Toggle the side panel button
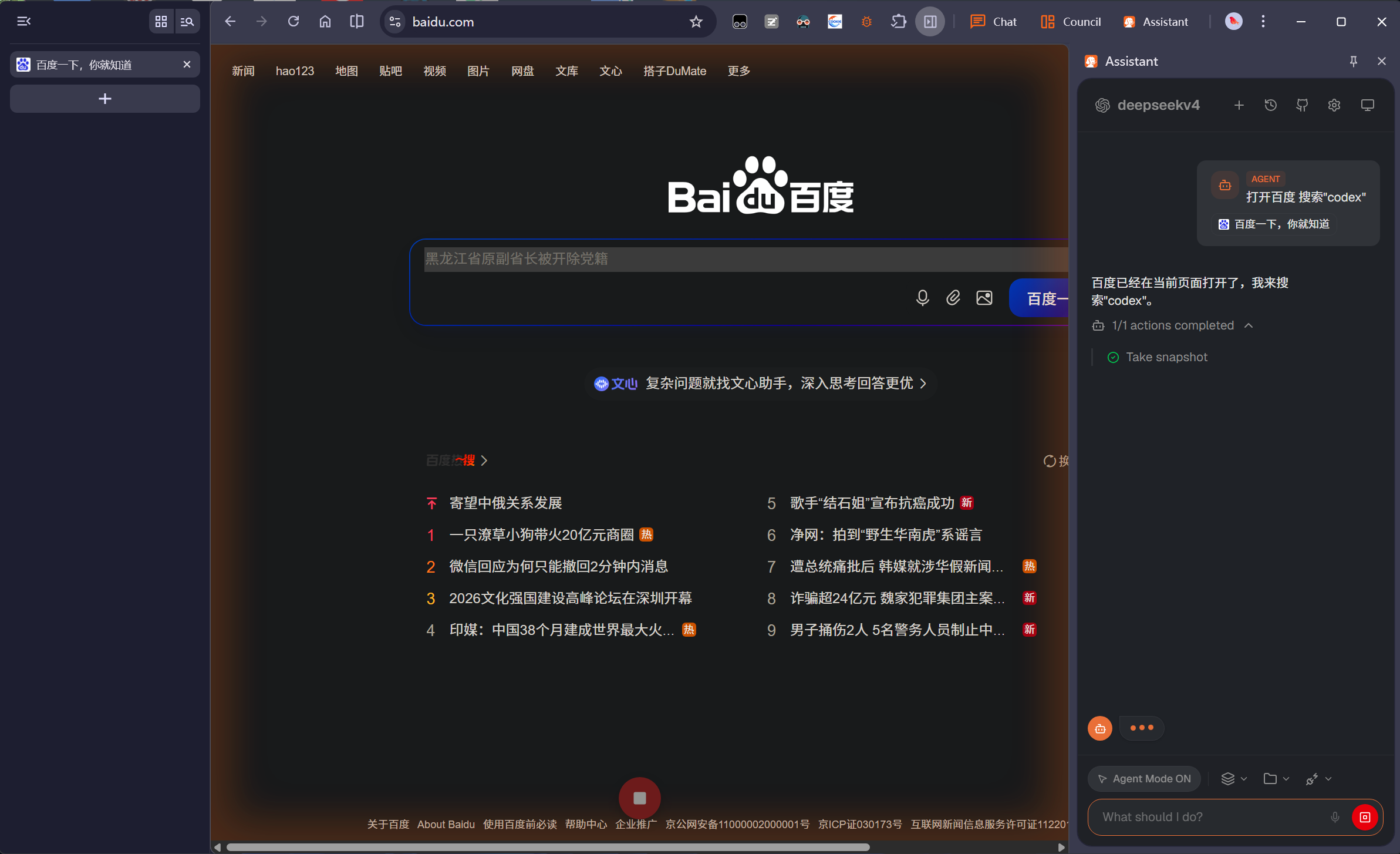Image resolution: width=1400 pixels, height=854 pixels. click(x=930, y=22)
